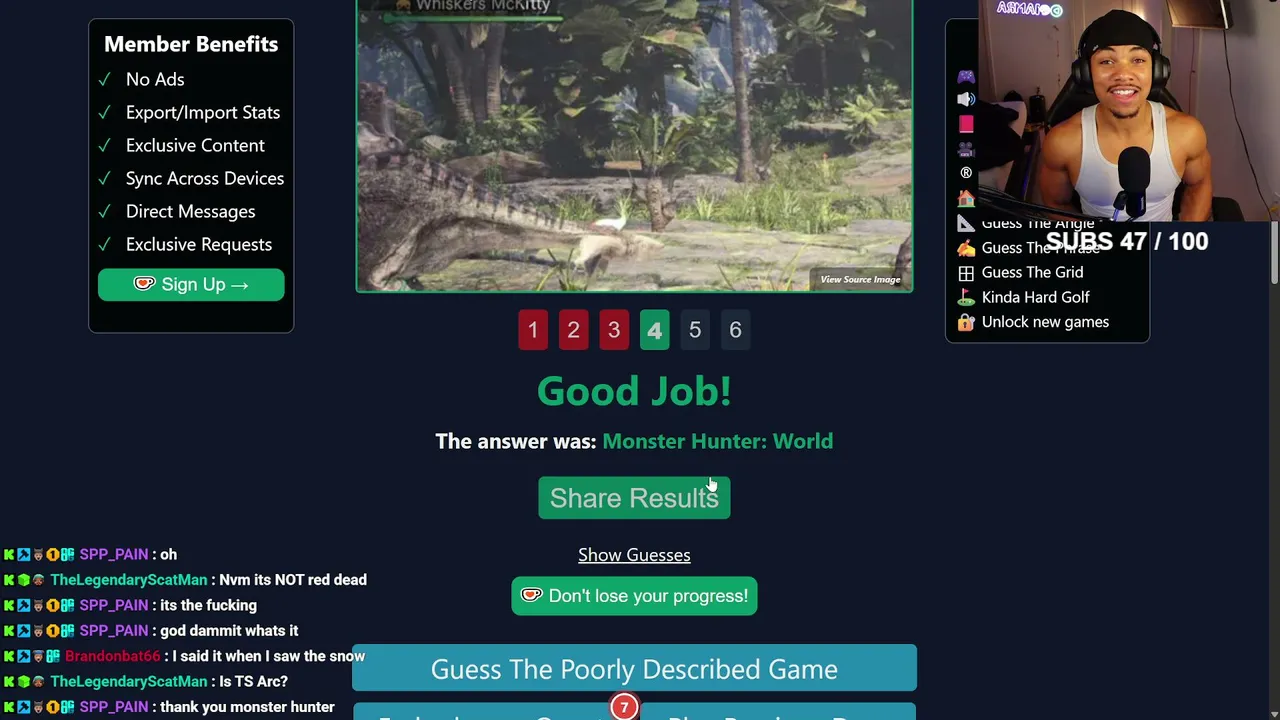Click chat message 'Is TS Arc?'

pos(253,681)
